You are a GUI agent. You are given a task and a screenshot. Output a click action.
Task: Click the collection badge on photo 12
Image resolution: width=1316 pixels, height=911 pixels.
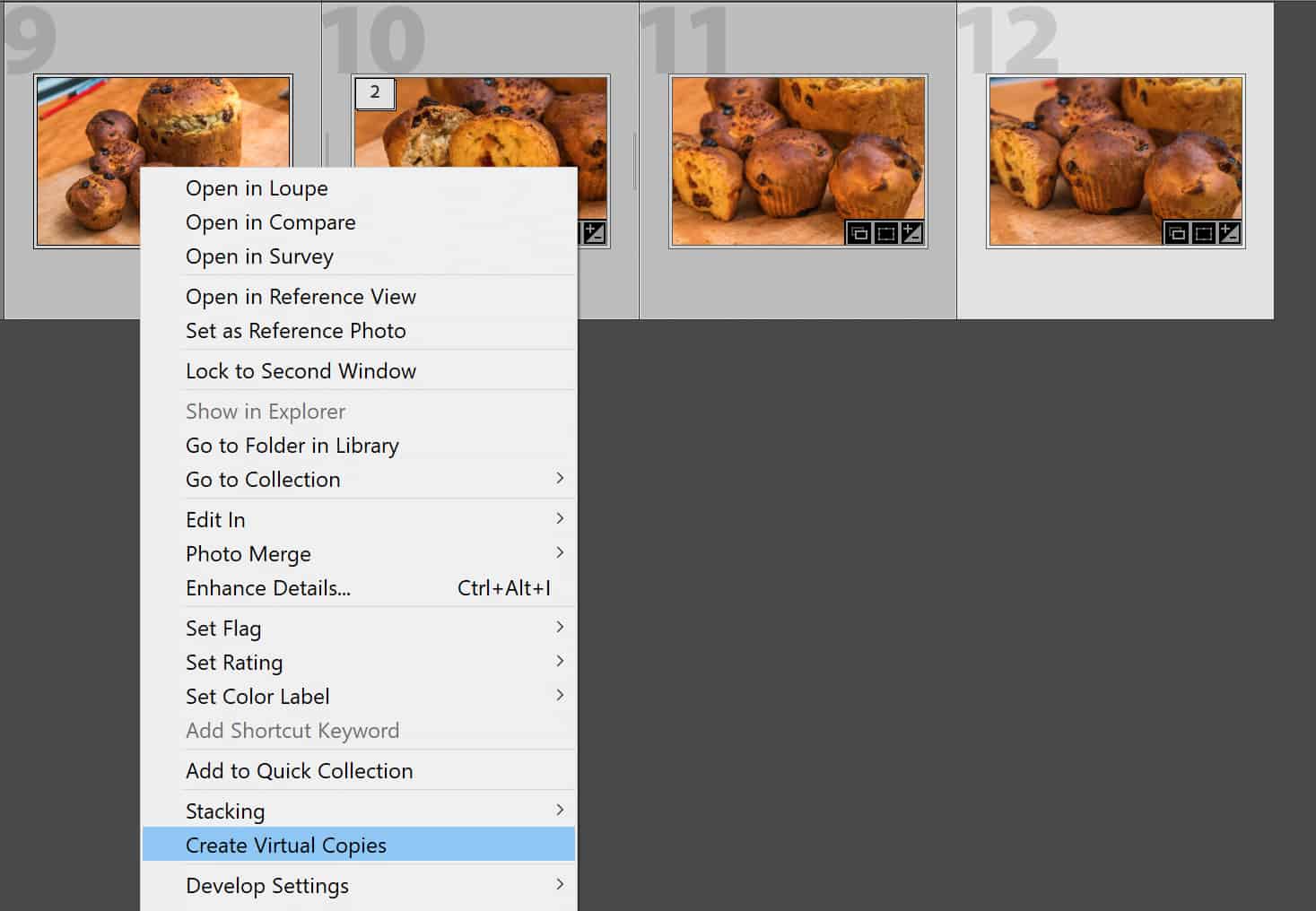tap(1176, 233)
